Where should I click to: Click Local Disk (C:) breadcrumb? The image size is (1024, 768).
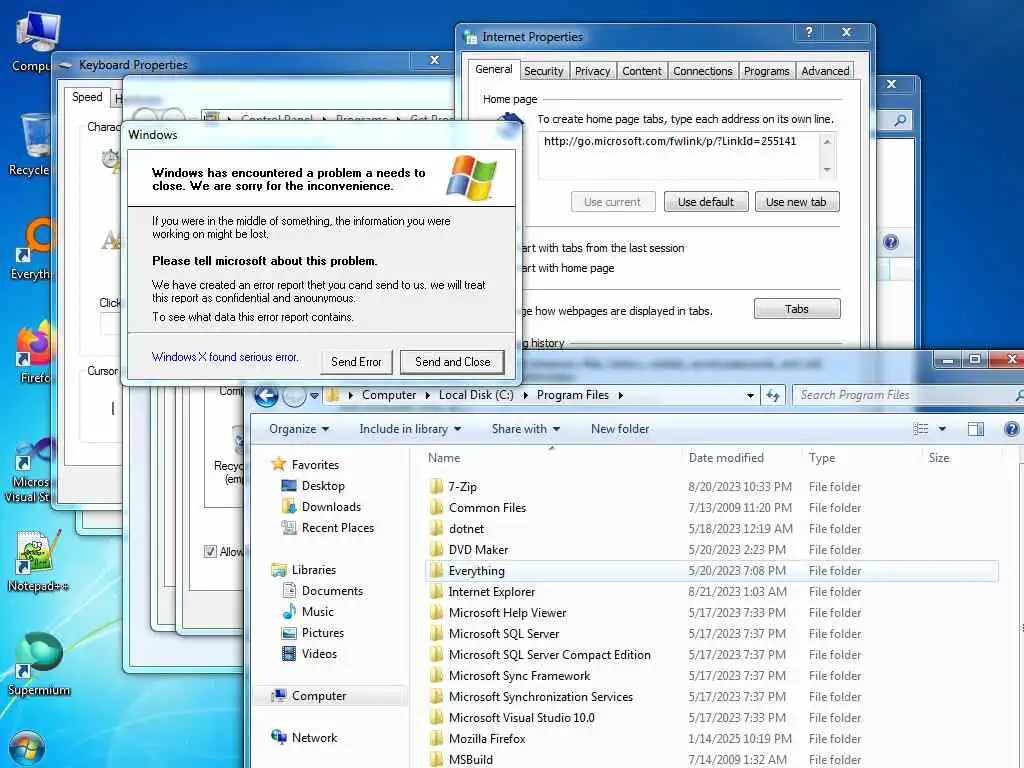point(476,395)
